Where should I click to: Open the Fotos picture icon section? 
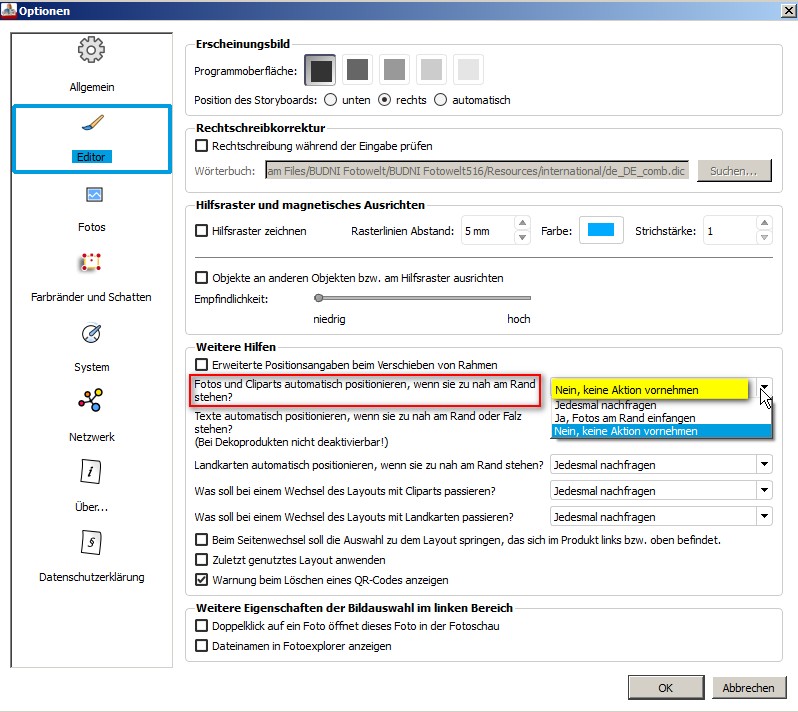coord(94,195)
